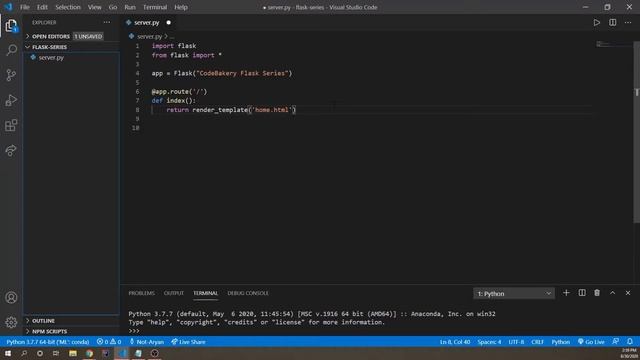This screenshot has width=640, height=360.
Task: Open the Help menu
Action: tap(181, 7)
